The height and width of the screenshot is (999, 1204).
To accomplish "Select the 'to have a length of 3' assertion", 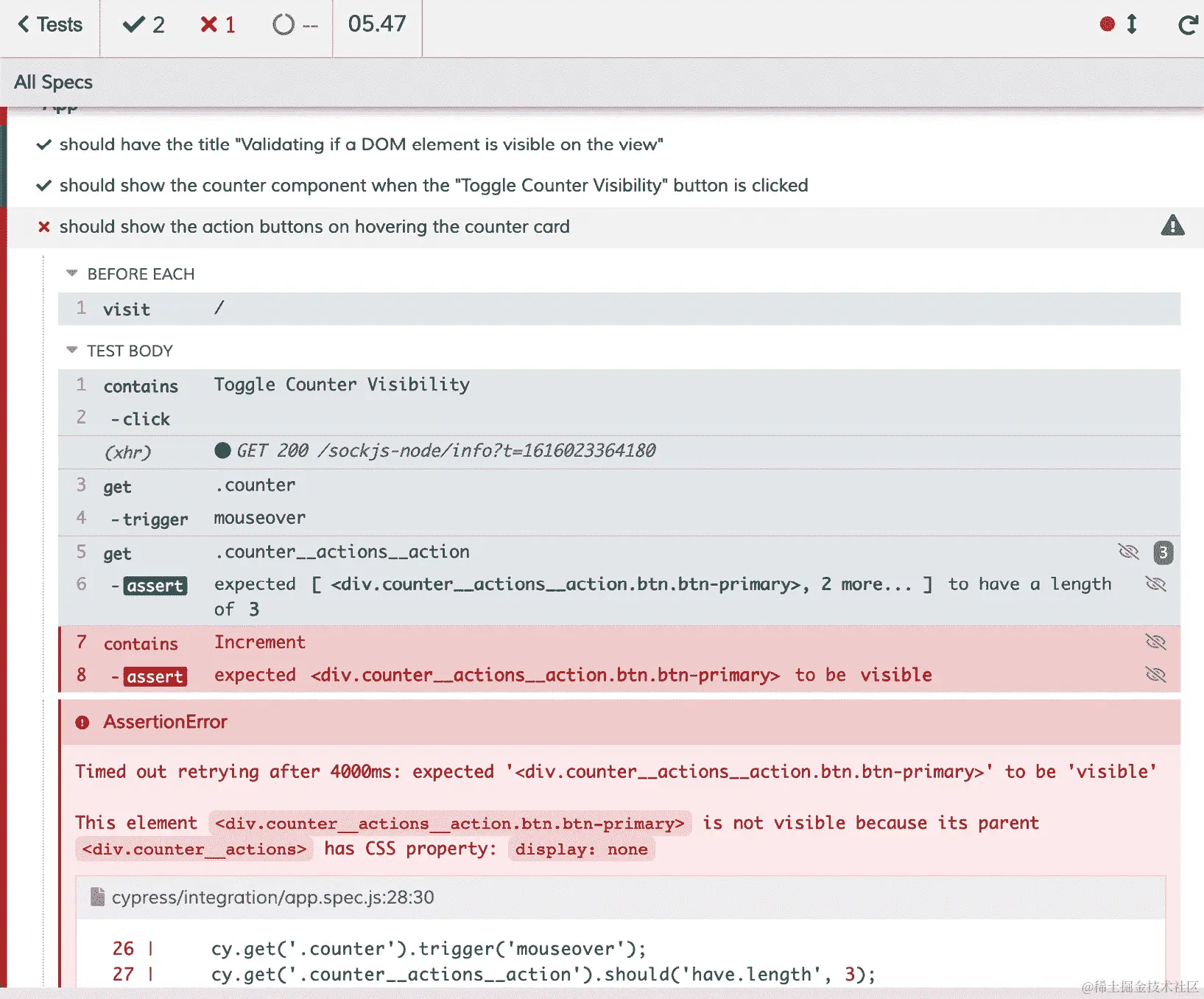I will 619,597.
